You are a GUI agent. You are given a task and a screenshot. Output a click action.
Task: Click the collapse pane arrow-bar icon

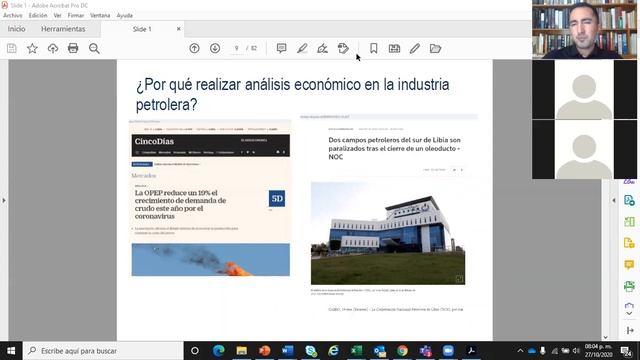[x=630, y=331]
